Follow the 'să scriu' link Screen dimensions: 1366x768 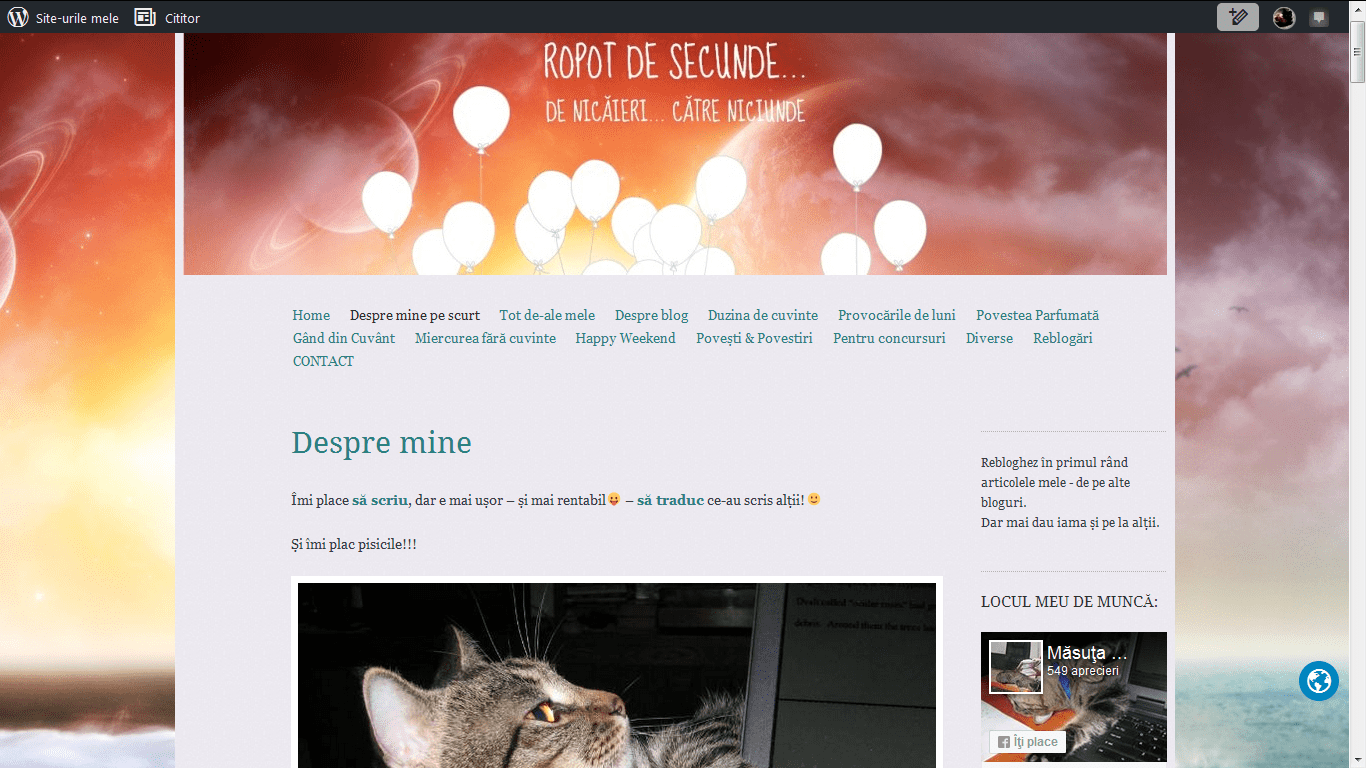tap(380, 499)
